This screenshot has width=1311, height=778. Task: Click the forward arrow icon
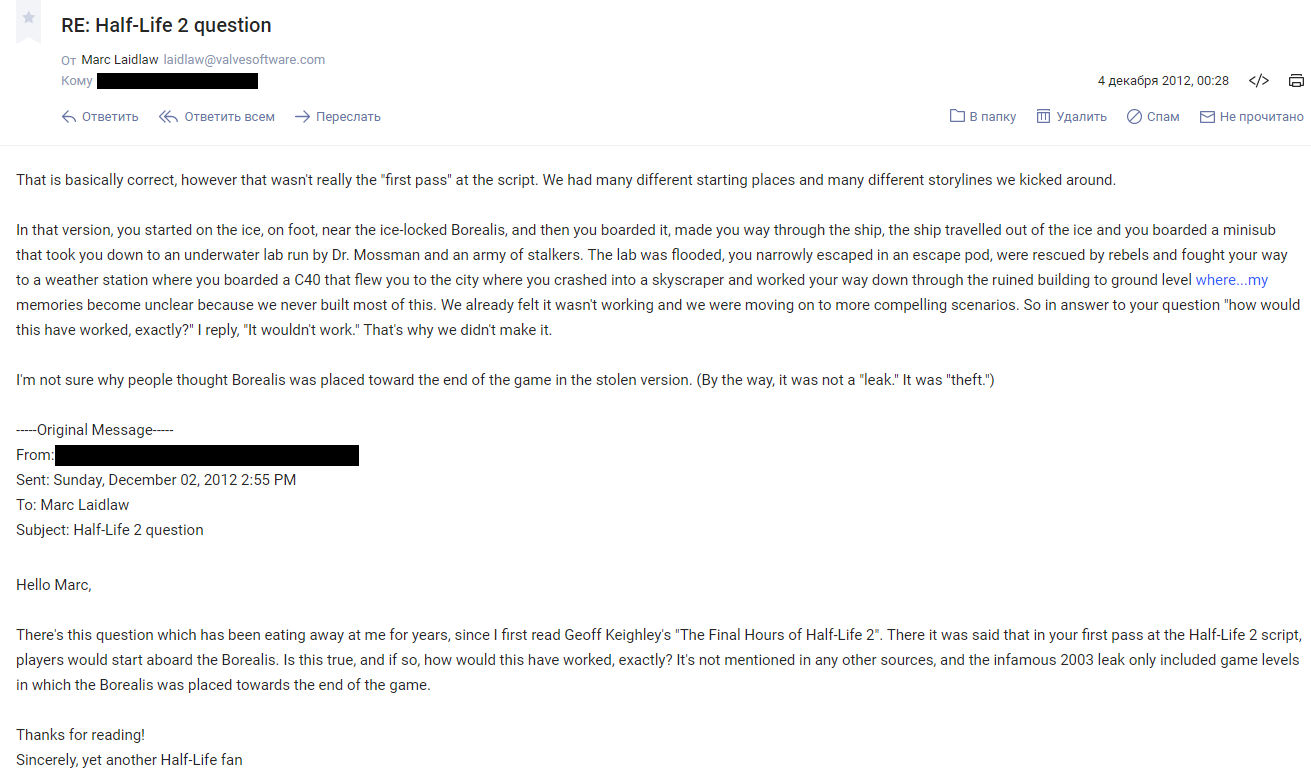[302, 117]
